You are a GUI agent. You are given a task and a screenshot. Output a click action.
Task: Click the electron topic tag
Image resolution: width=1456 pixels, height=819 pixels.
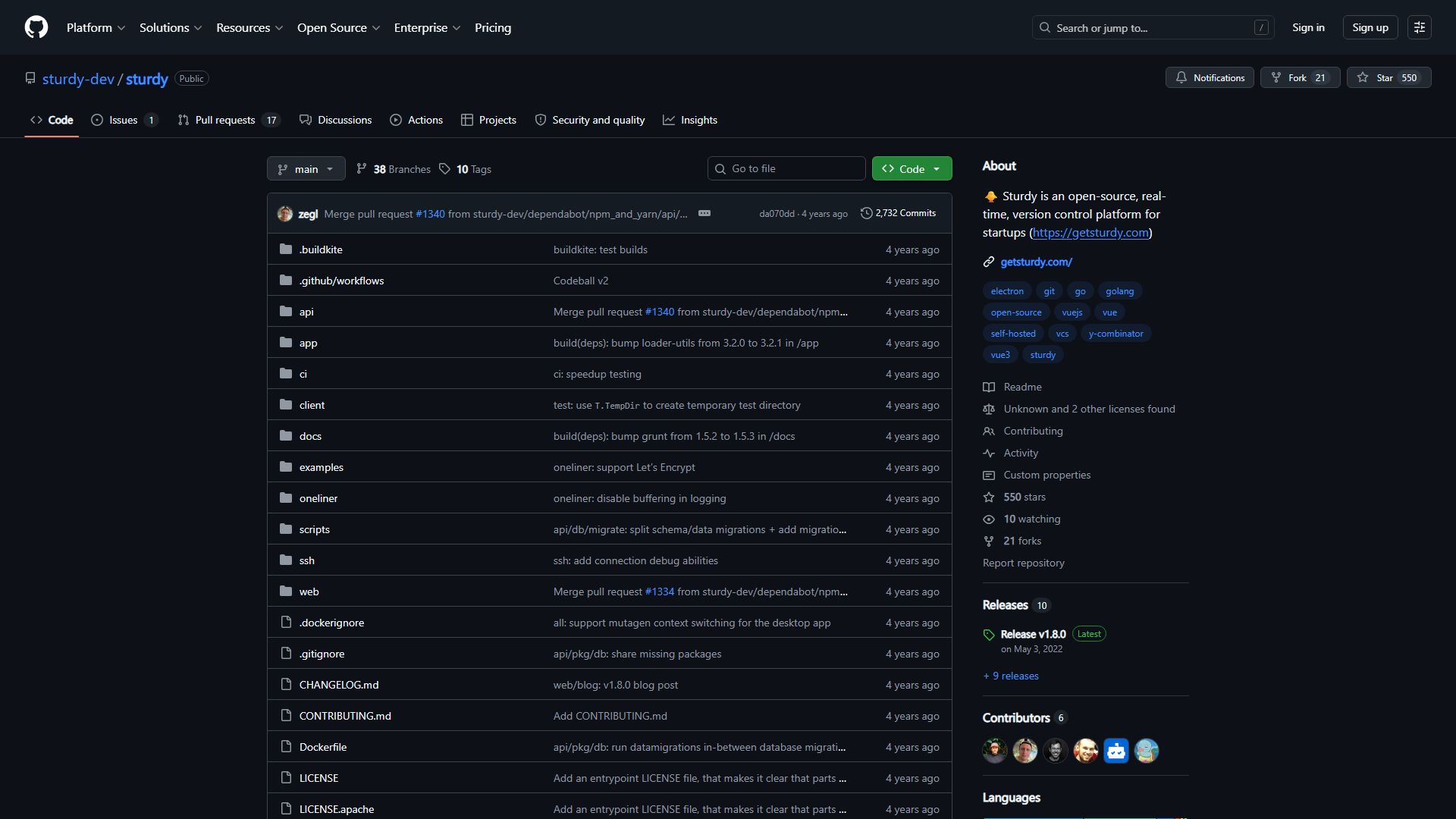[x=1007, y=291]
